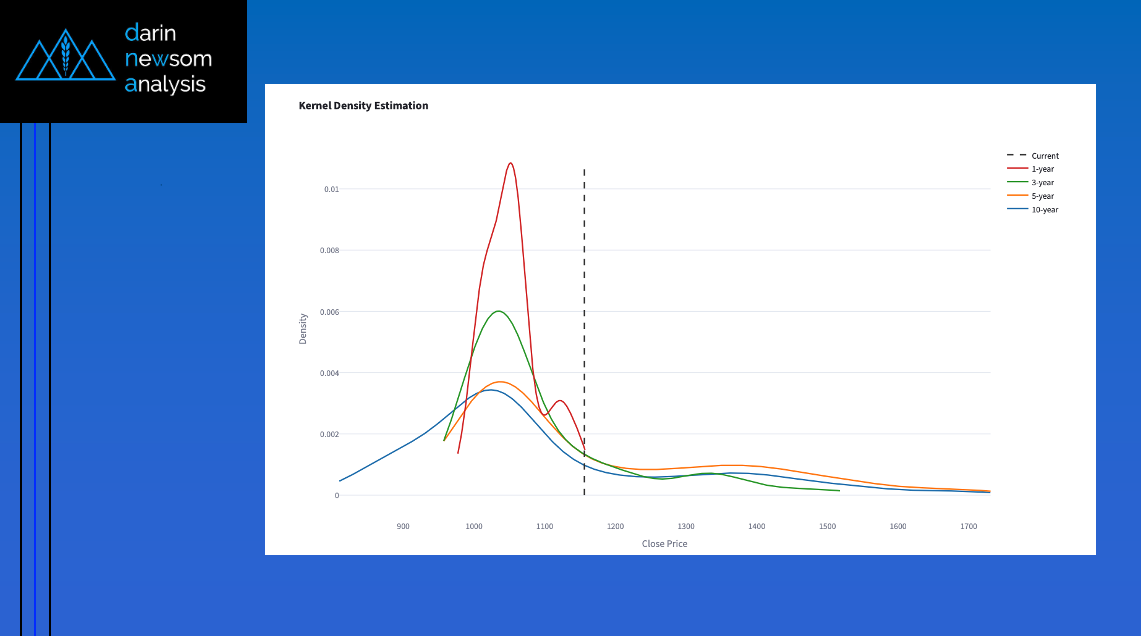
Task: Click the 900 x-axis tick label
Action: coord(403,526)
